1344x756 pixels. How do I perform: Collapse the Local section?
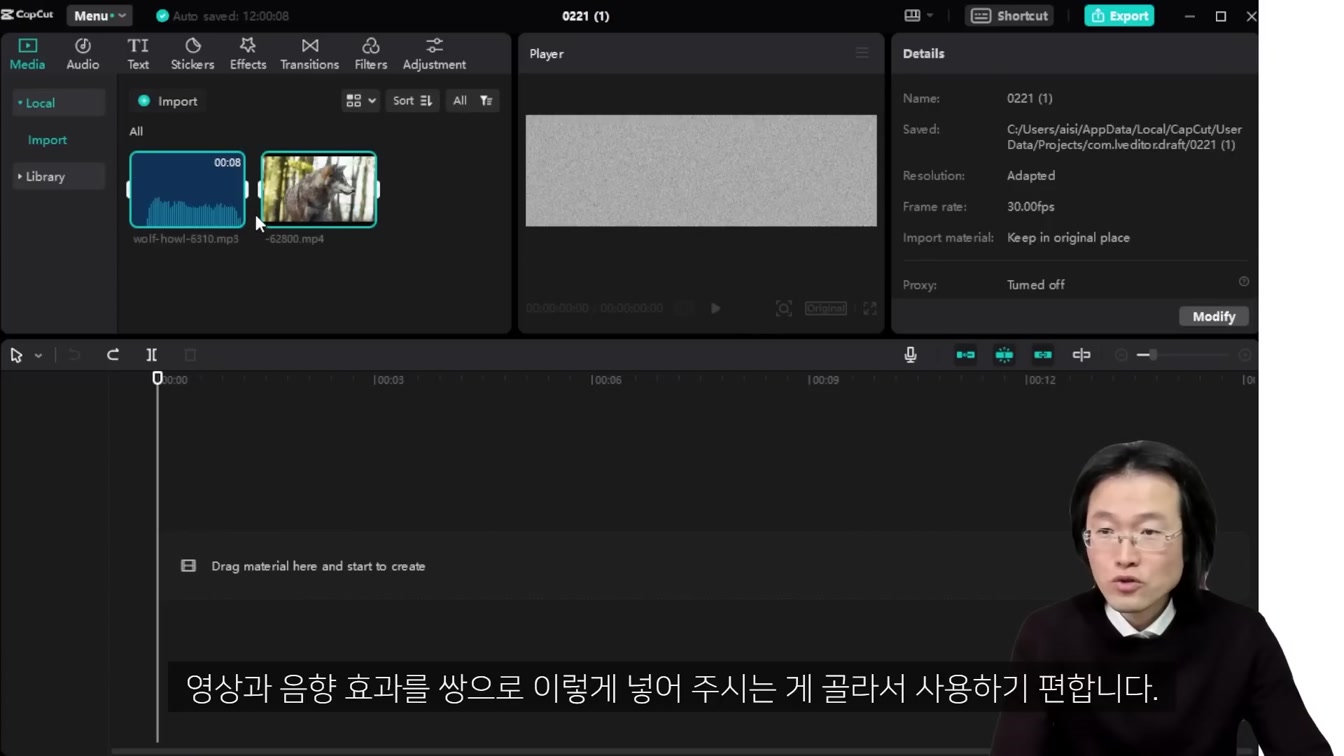click(58, 103)
